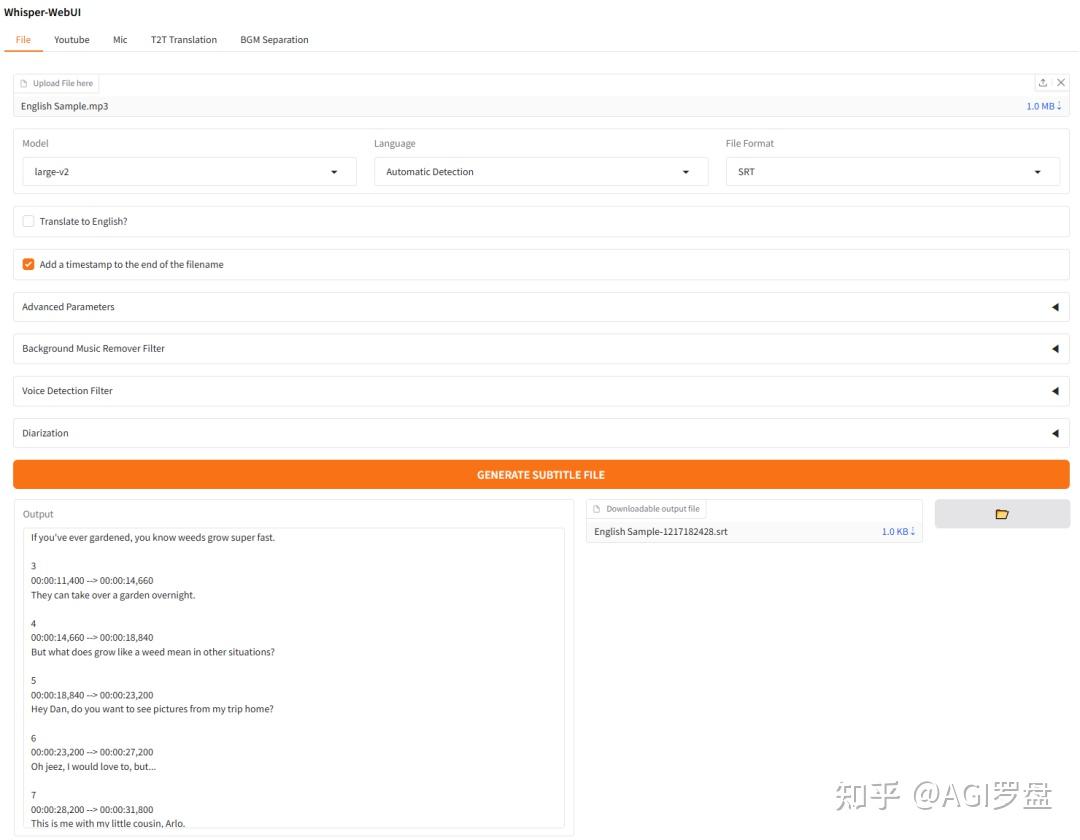The width and height of the screenshot is (1080, 840).
Task: Open the BGM Separation tab
Action: pyautogui.click(x=274, y=40)
